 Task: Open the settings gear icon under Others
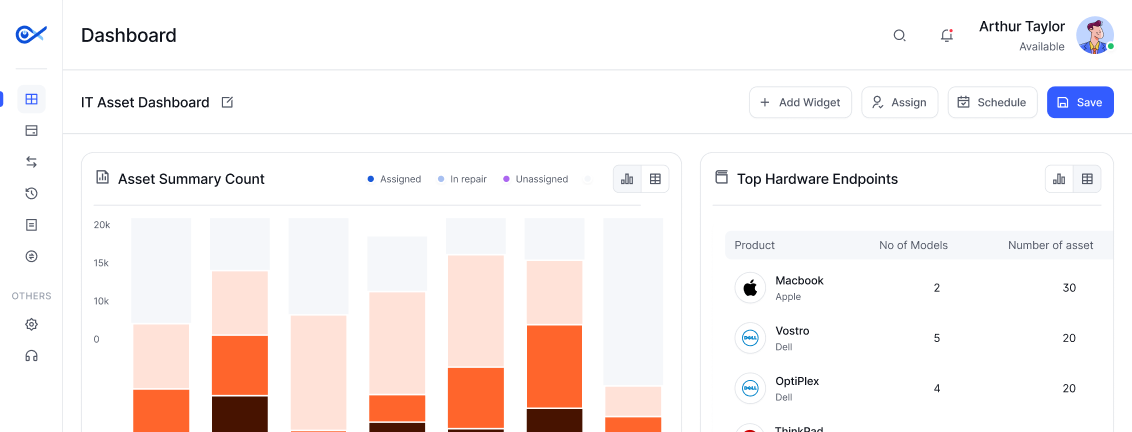[31, 324]
